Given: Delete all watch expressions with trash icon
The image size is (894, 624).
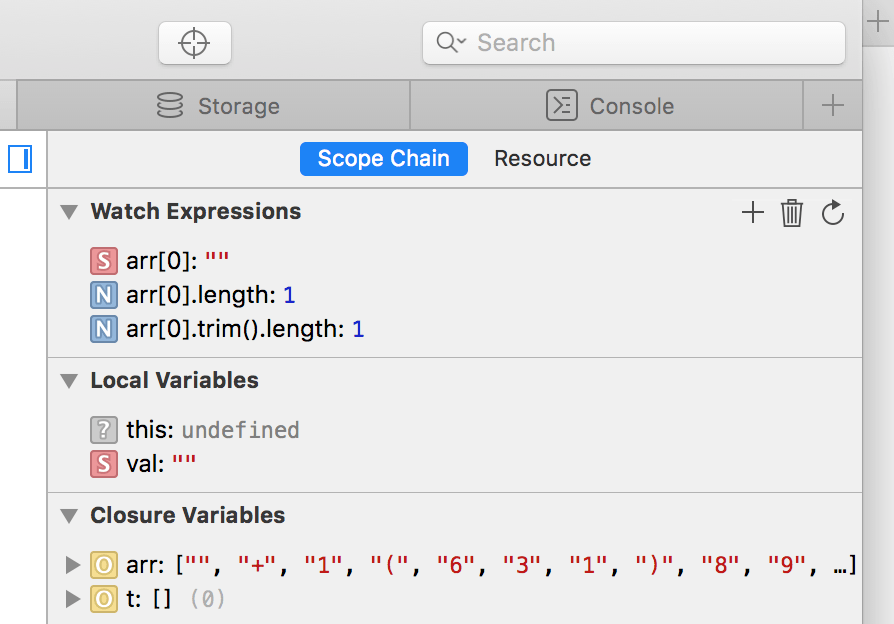Looking at the screenshot, I should 792,212.
